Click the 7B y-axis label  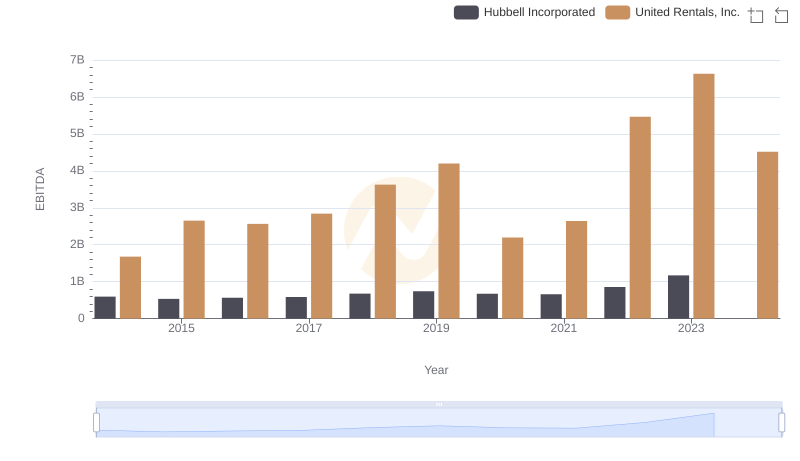point(77,60)
